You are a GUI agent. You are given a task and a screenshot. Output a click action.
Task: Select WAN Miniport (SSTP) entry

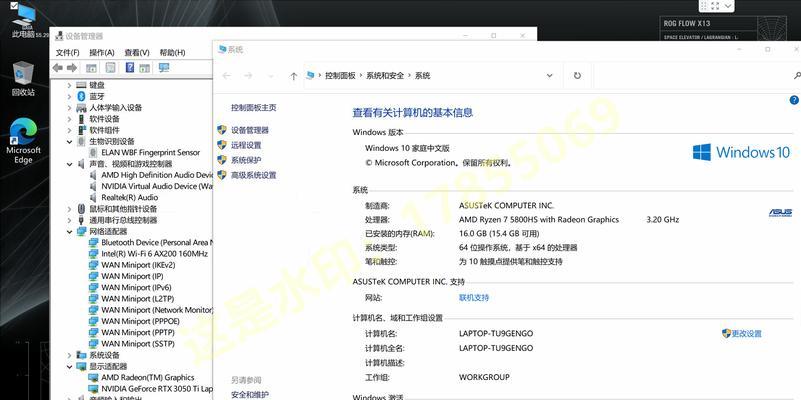[x=138, y=344]
